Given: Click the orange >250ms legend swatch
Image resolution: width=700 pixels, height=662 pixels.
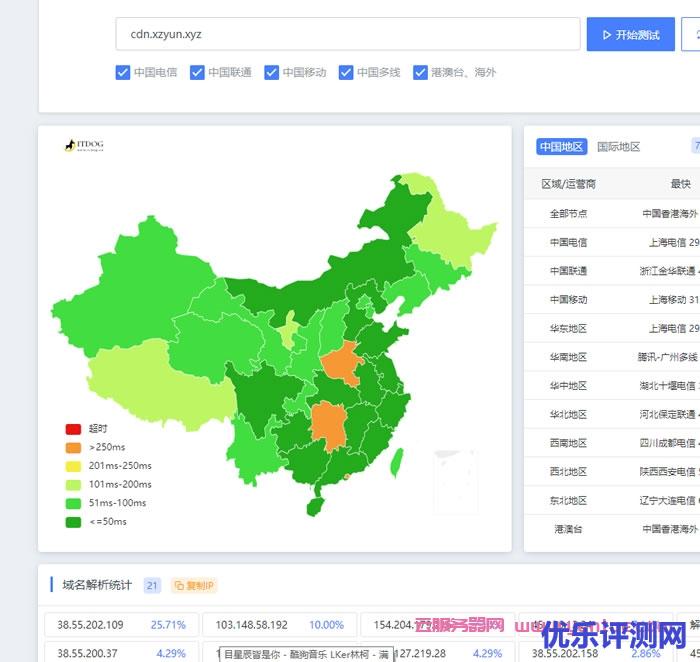Looking at the screenshot, I should [x=73, y=447].
